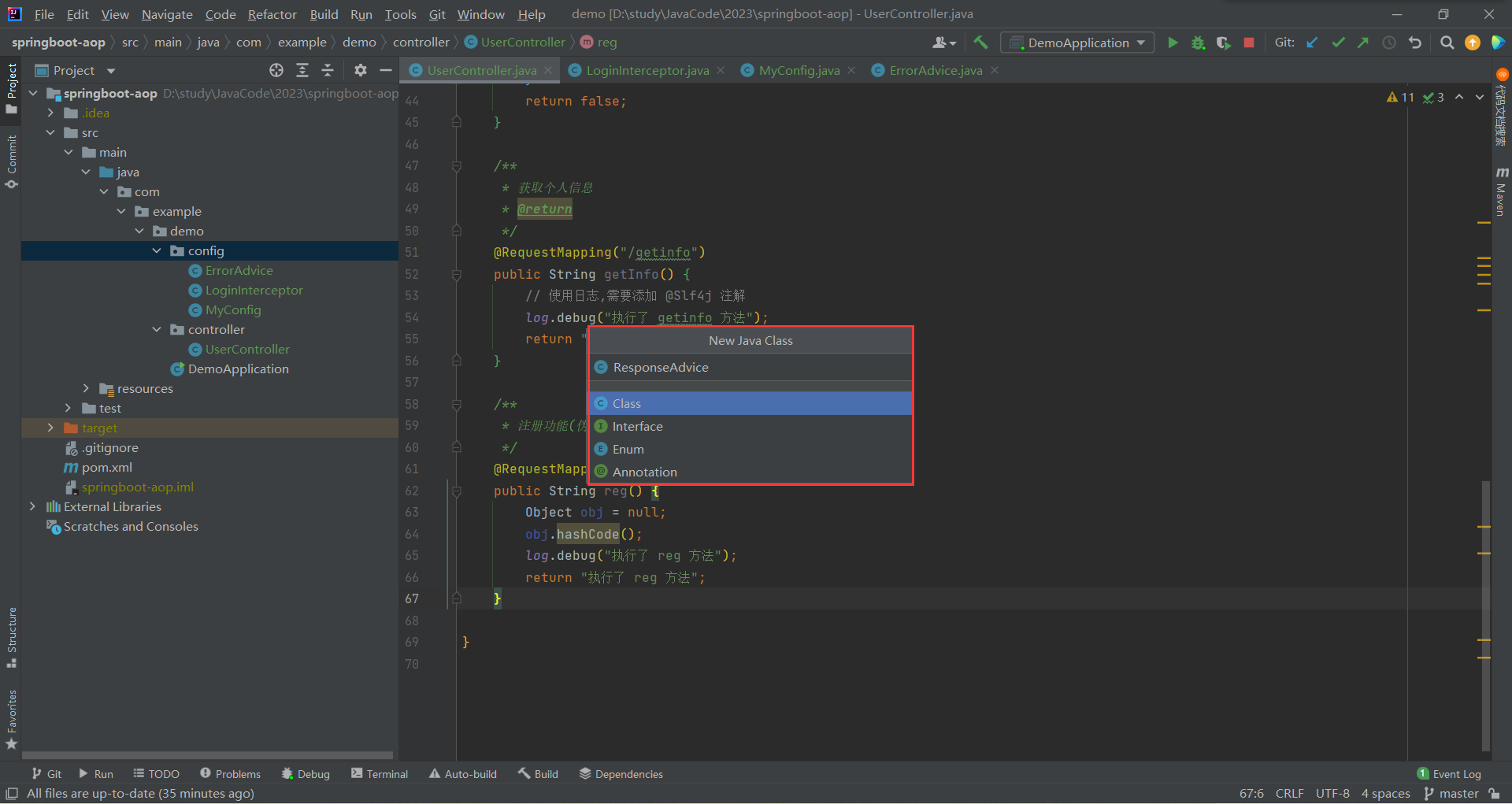Screen dimensions: 1512x804
Task: Collapse the springboot-aop root node
Action: click(x=33, y=93)
